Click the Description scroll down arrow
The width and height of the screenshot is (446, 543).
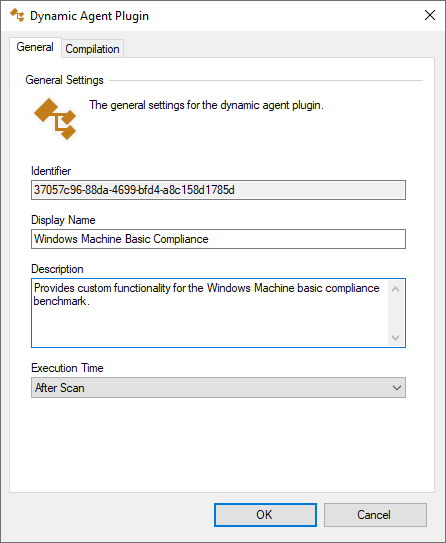(x=395, y=337)
